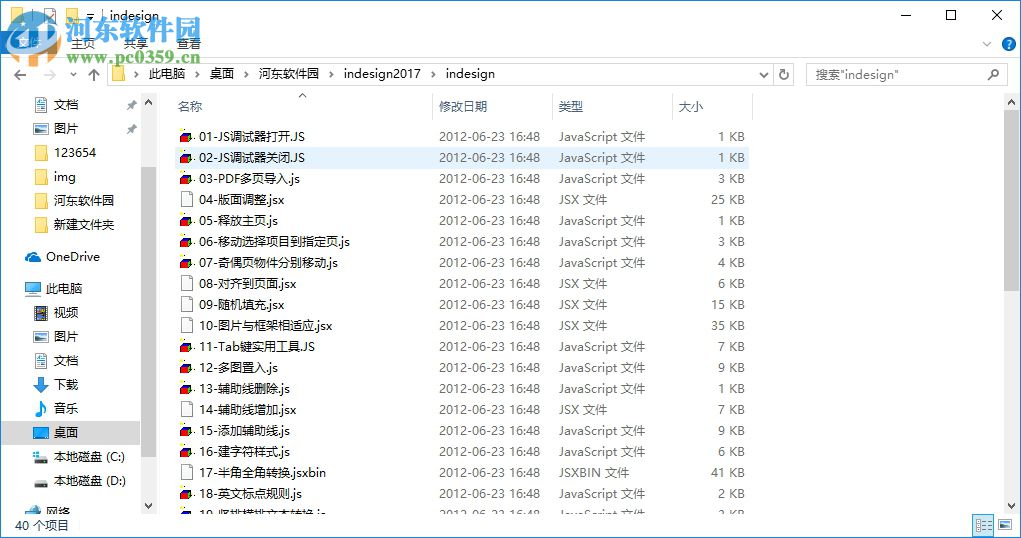Open 新建文件夹 in quick access
Viewport: 1021px width, 538px height.
[74, 225]
